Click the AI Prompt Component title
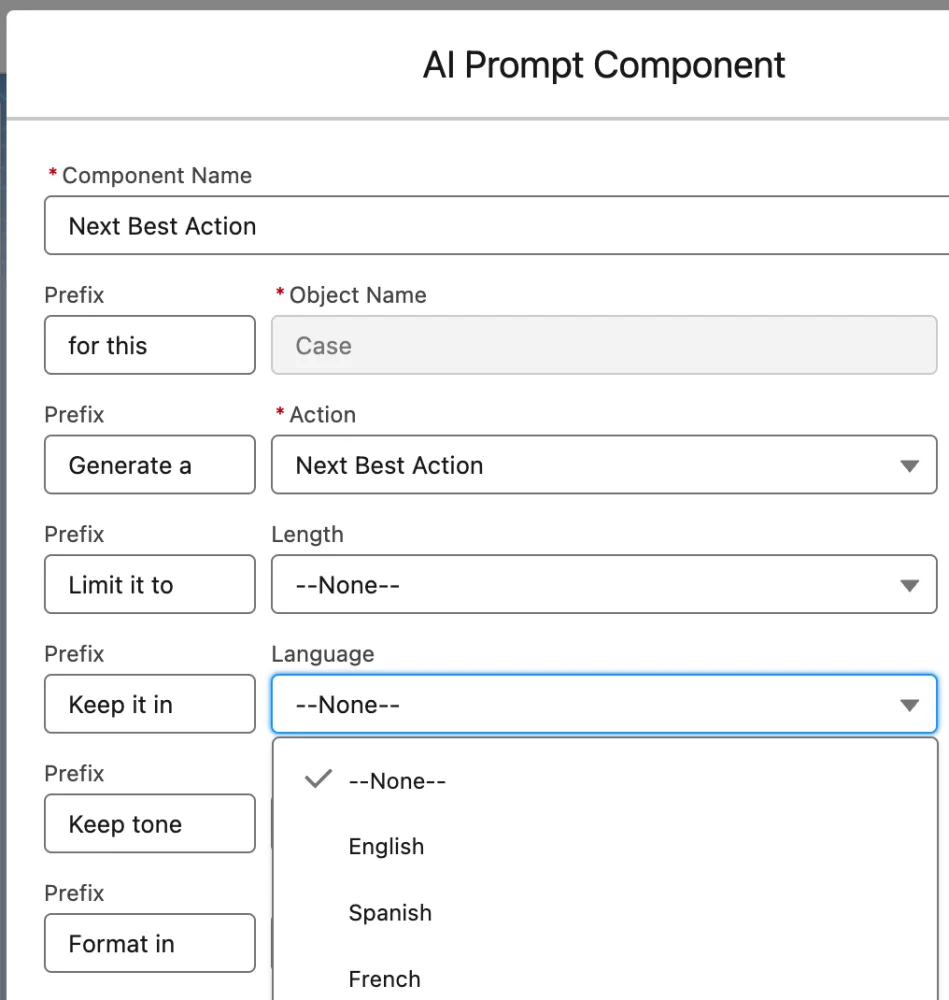The image size is (949, 1000). pos(603,64)
